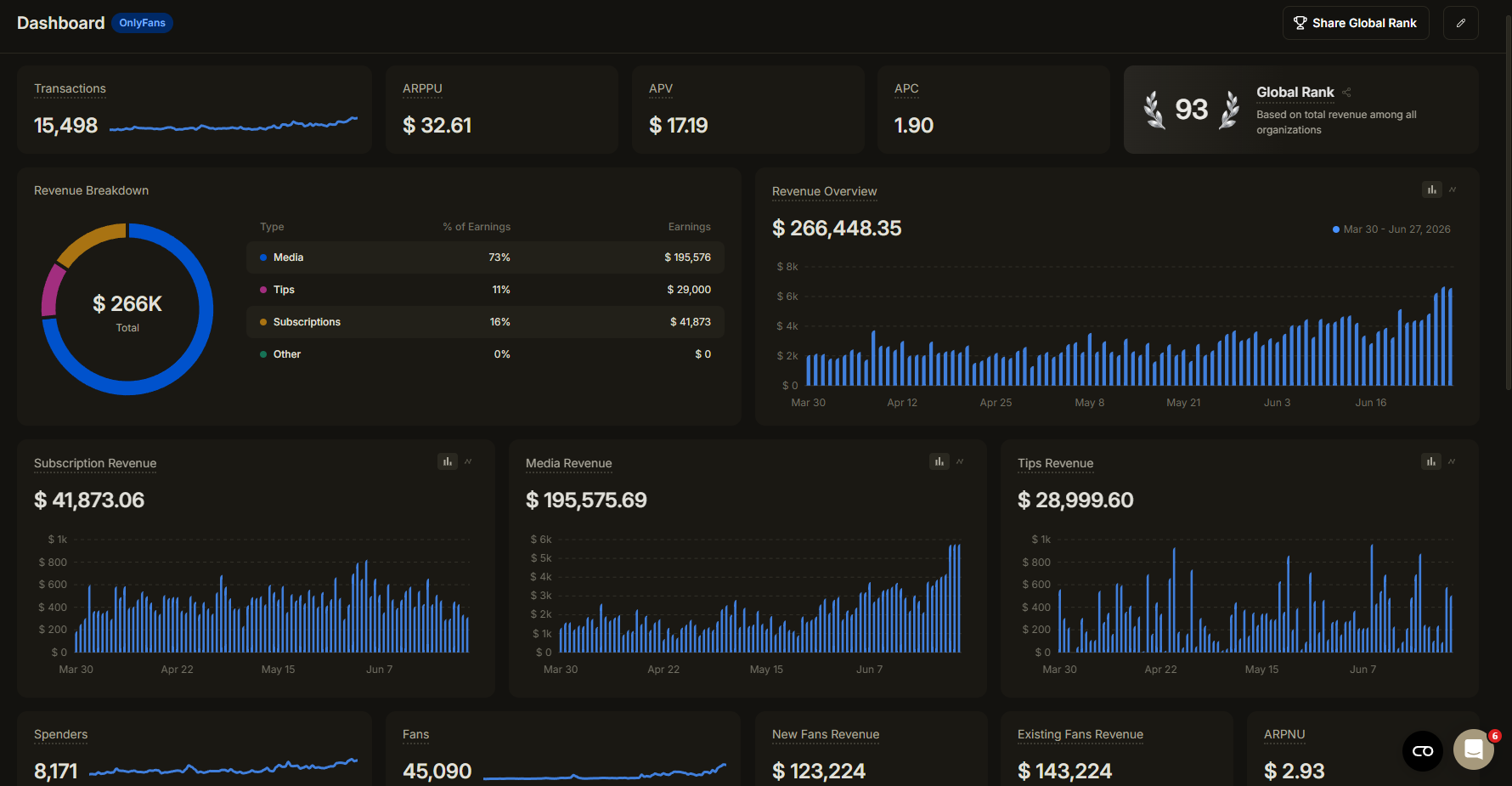The image size is (1512, 786).
Task: Select the Media row in breakdown table
Action: pyautogui.click(x=485, y=257)
